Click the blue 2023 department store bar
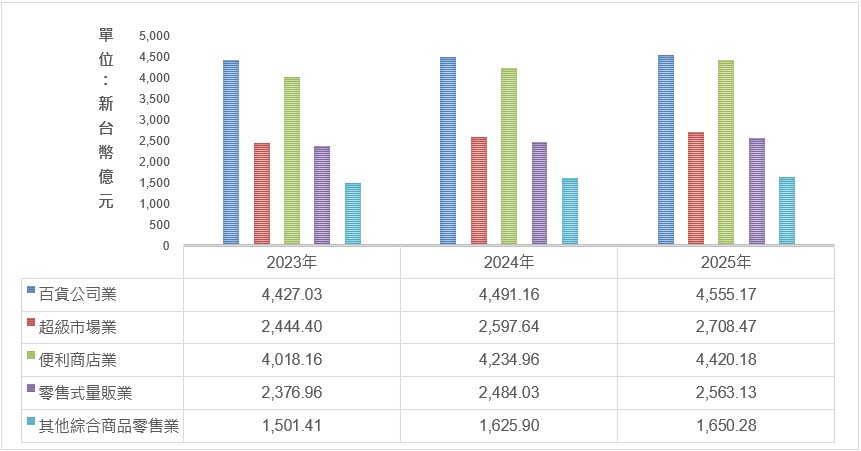Viewport: 861px width, 451px height. pos(231,152)
